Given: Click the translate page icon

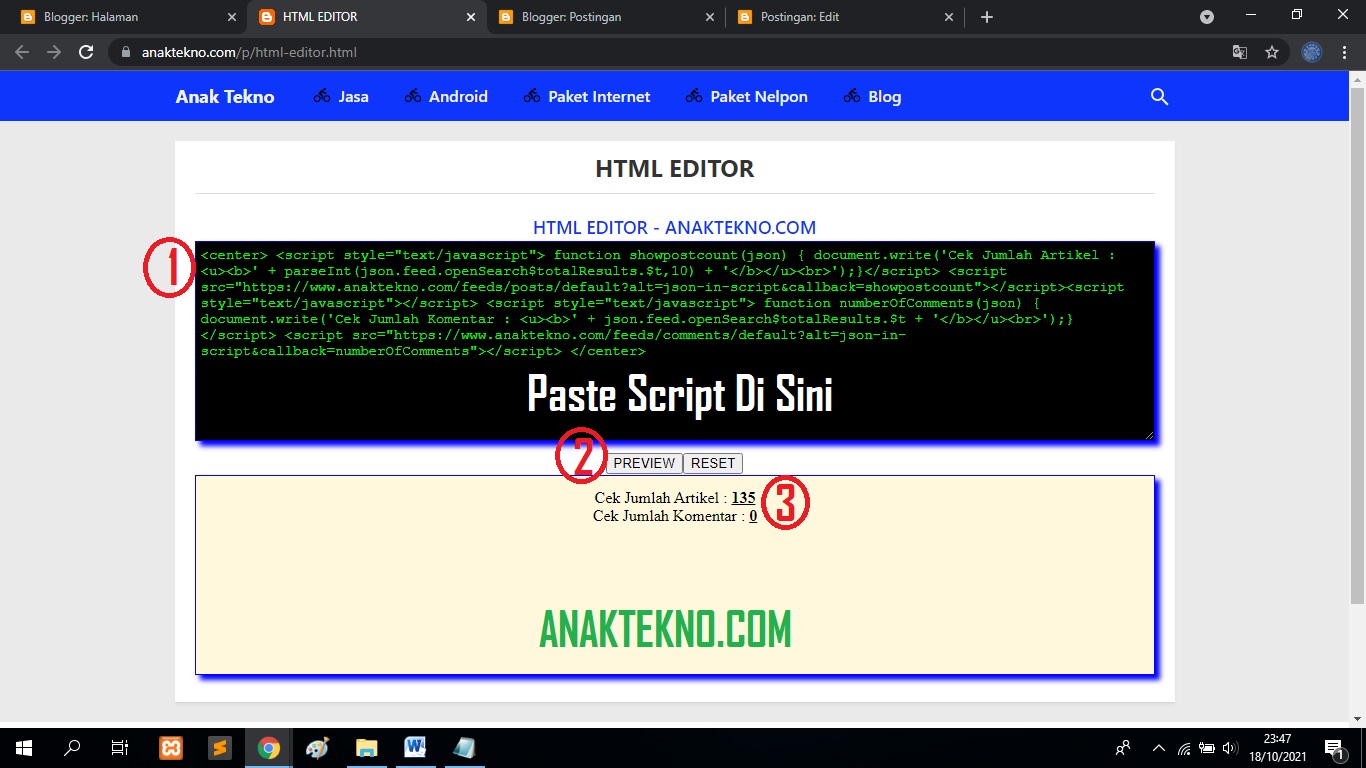Looking at the screenshot, I should coord(1240,52).
